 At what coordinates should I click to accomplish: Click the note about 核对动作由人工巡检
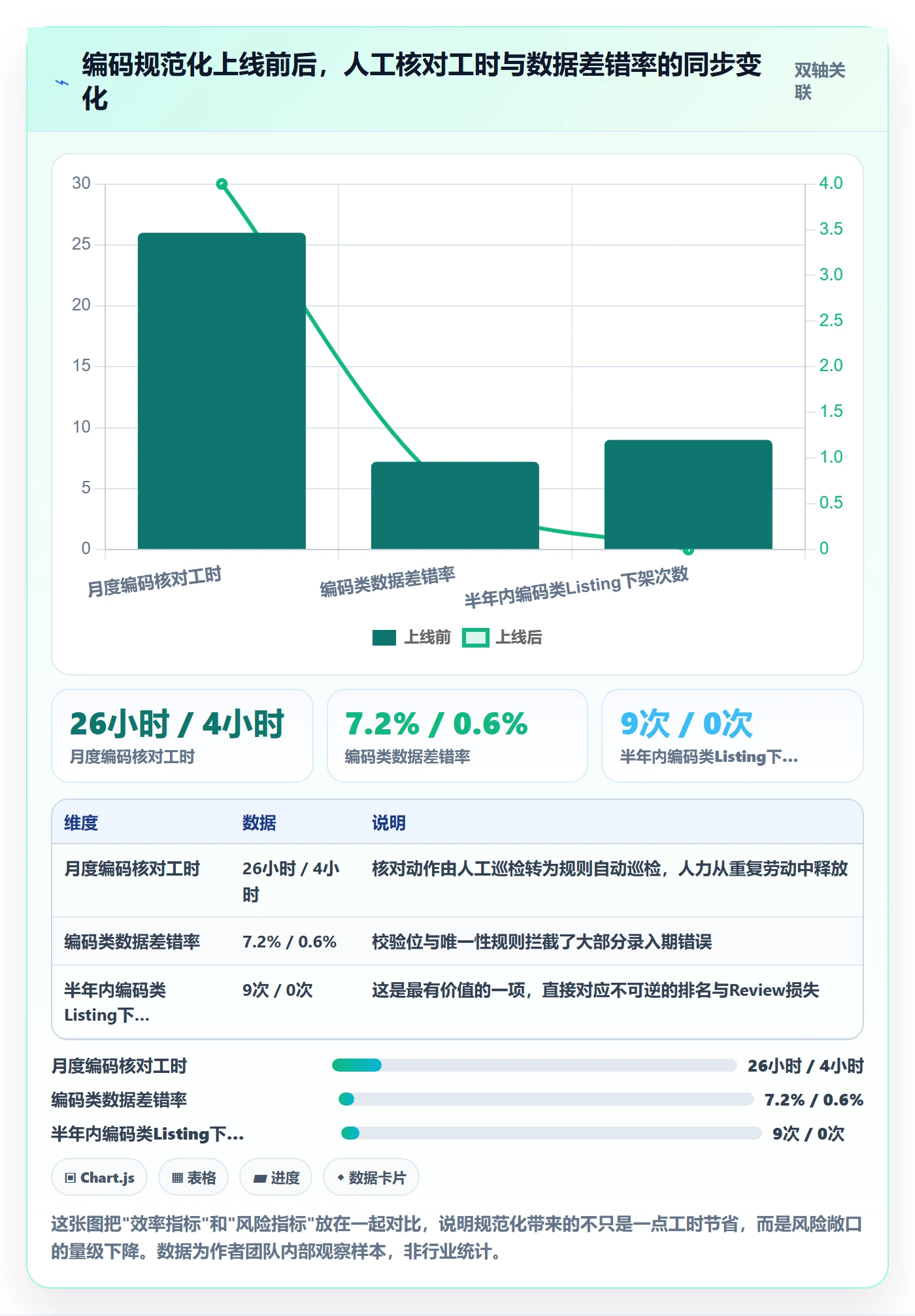pyautogui.click(x=610, y=868)
